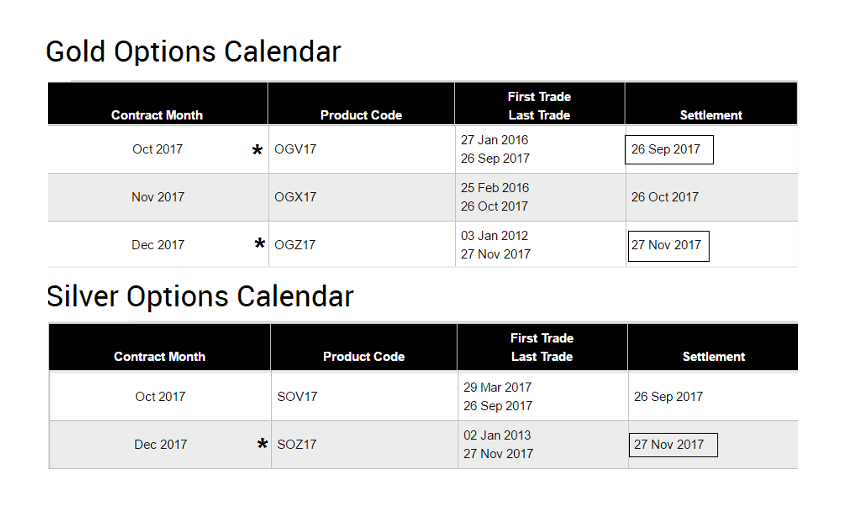Click product code OGZ17
Image resolution: width=850 pixels, height=525 pixels.
click(295, 245)
